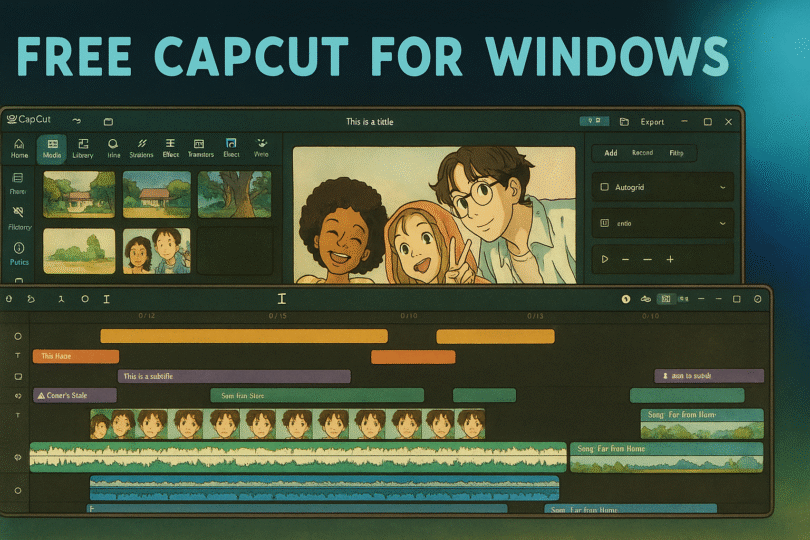Switch to the Record tab
The image size is (810, 540).
[642, 153]
